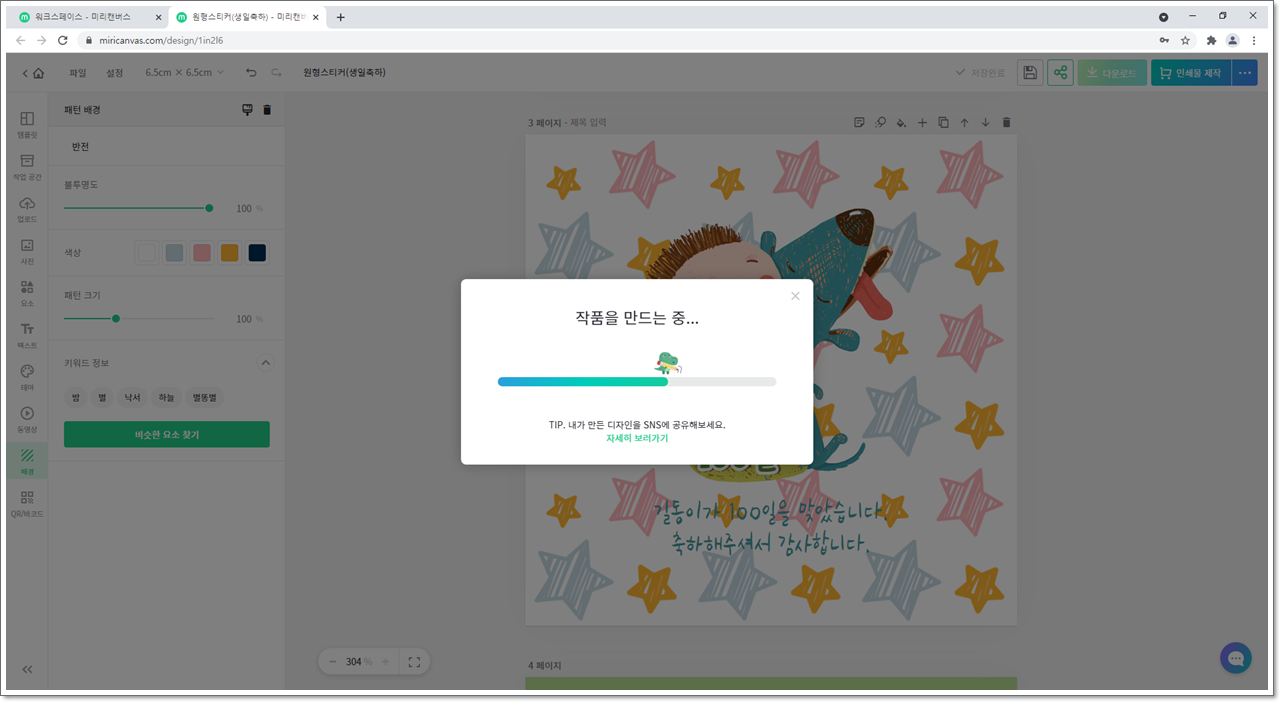Click the 별 keyword tag
Screen dimensions: 1280x702
pyautogui.click(x=102, y=397)
